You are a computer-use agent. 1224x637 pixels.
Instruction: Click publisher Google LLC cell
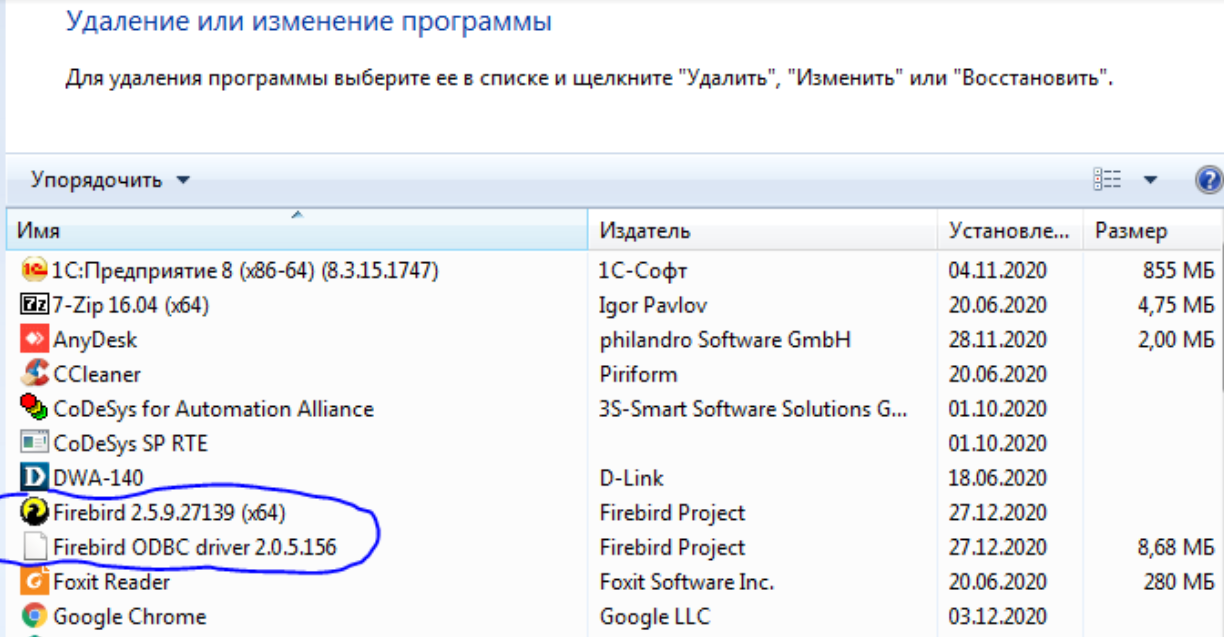pos(654,617)
